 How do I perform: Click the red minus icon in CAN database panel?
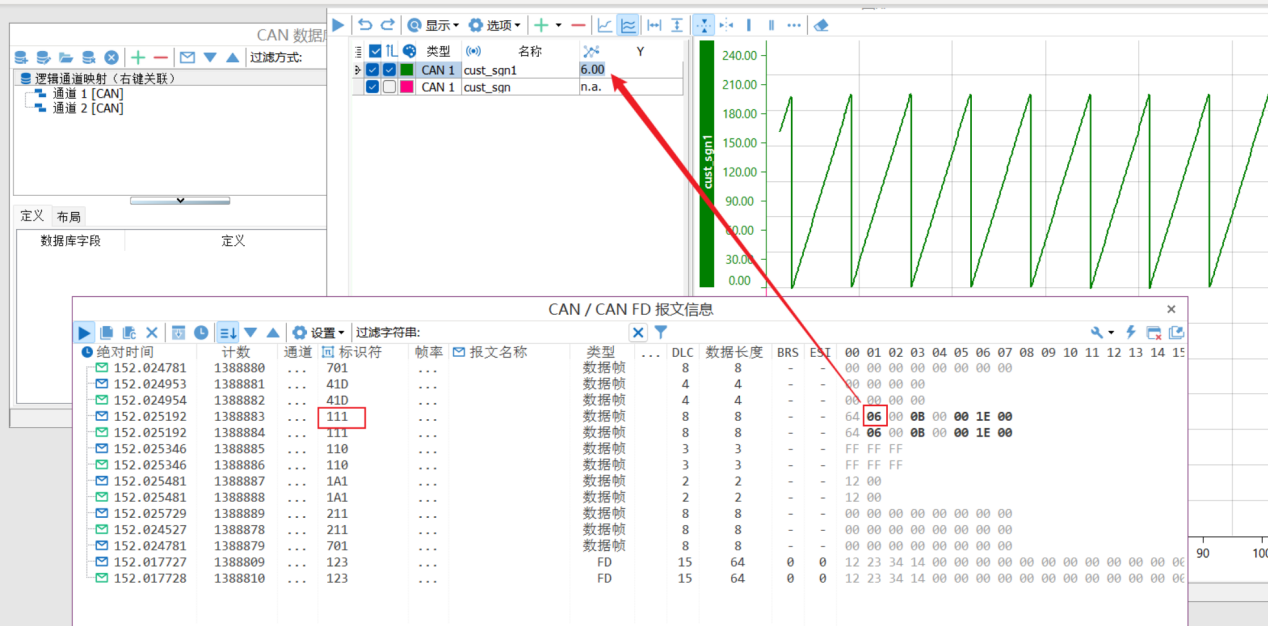coord(160,57)
